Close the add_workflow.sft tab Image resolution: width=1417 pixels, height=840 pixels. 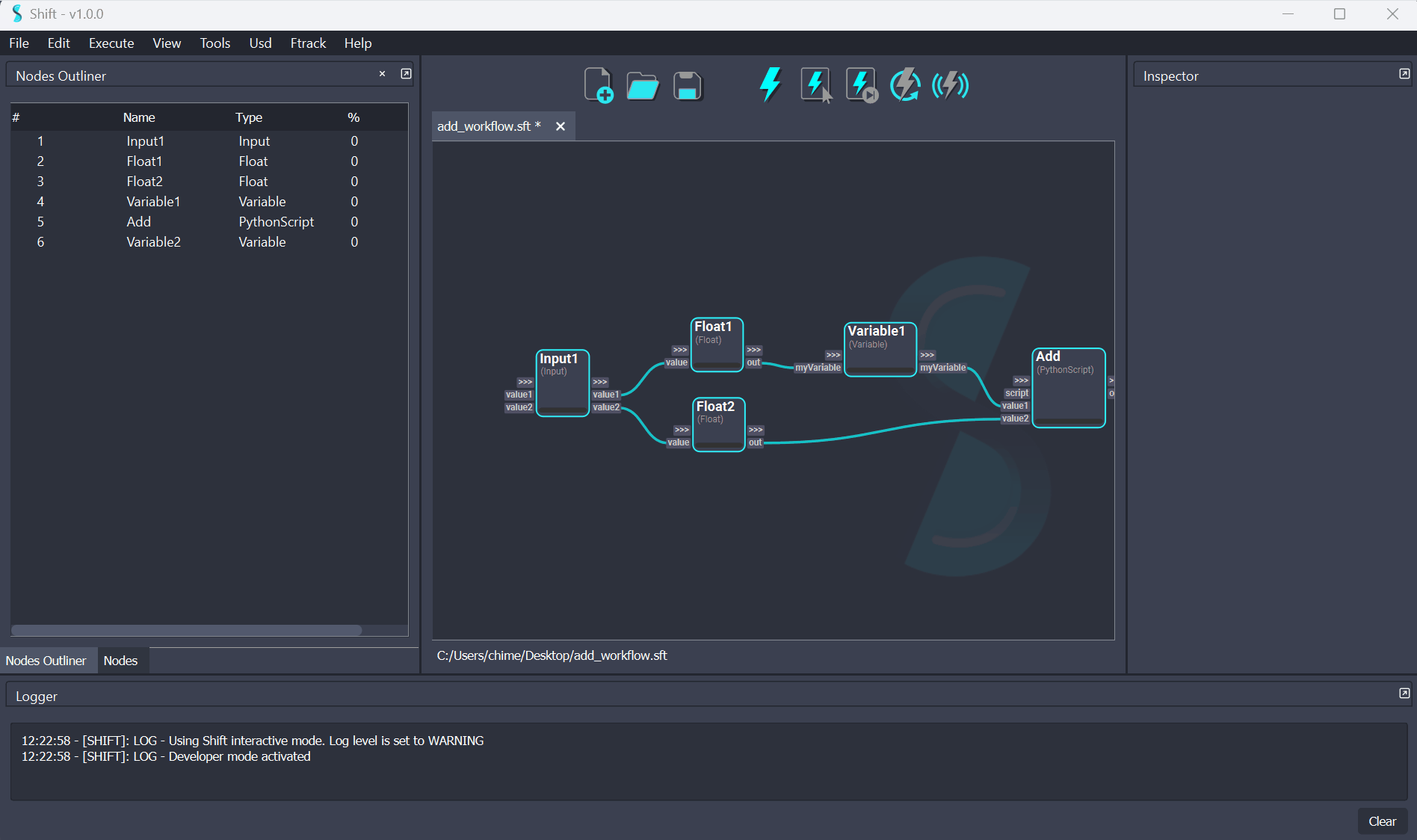tap(561, 126)
